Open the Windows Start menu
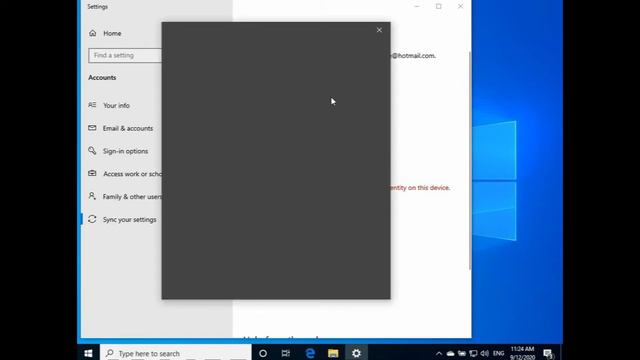Image resolution: width=640 pixels, height=360 pixels. click(89, 353)
